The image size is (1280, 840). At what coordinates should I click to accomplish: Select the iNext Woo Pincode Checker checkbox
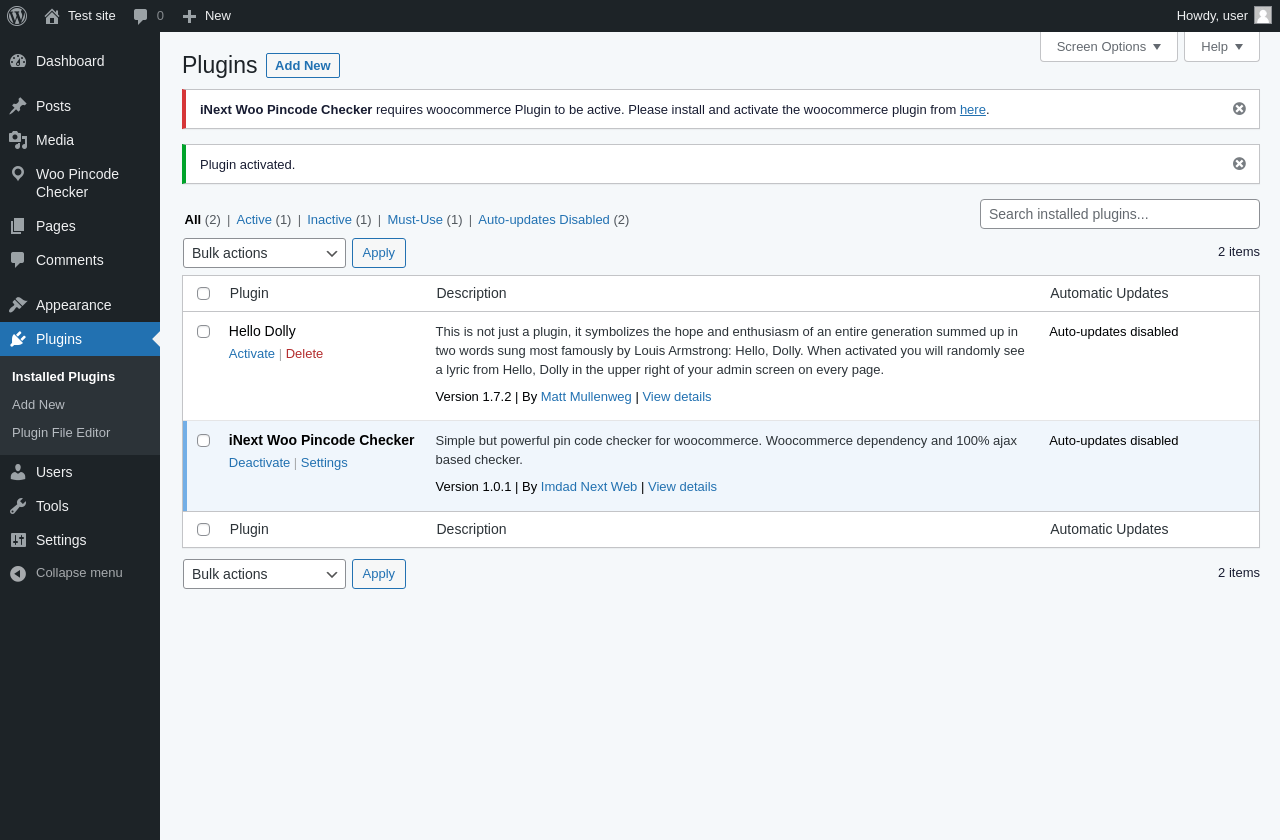[x=204, y=440]
